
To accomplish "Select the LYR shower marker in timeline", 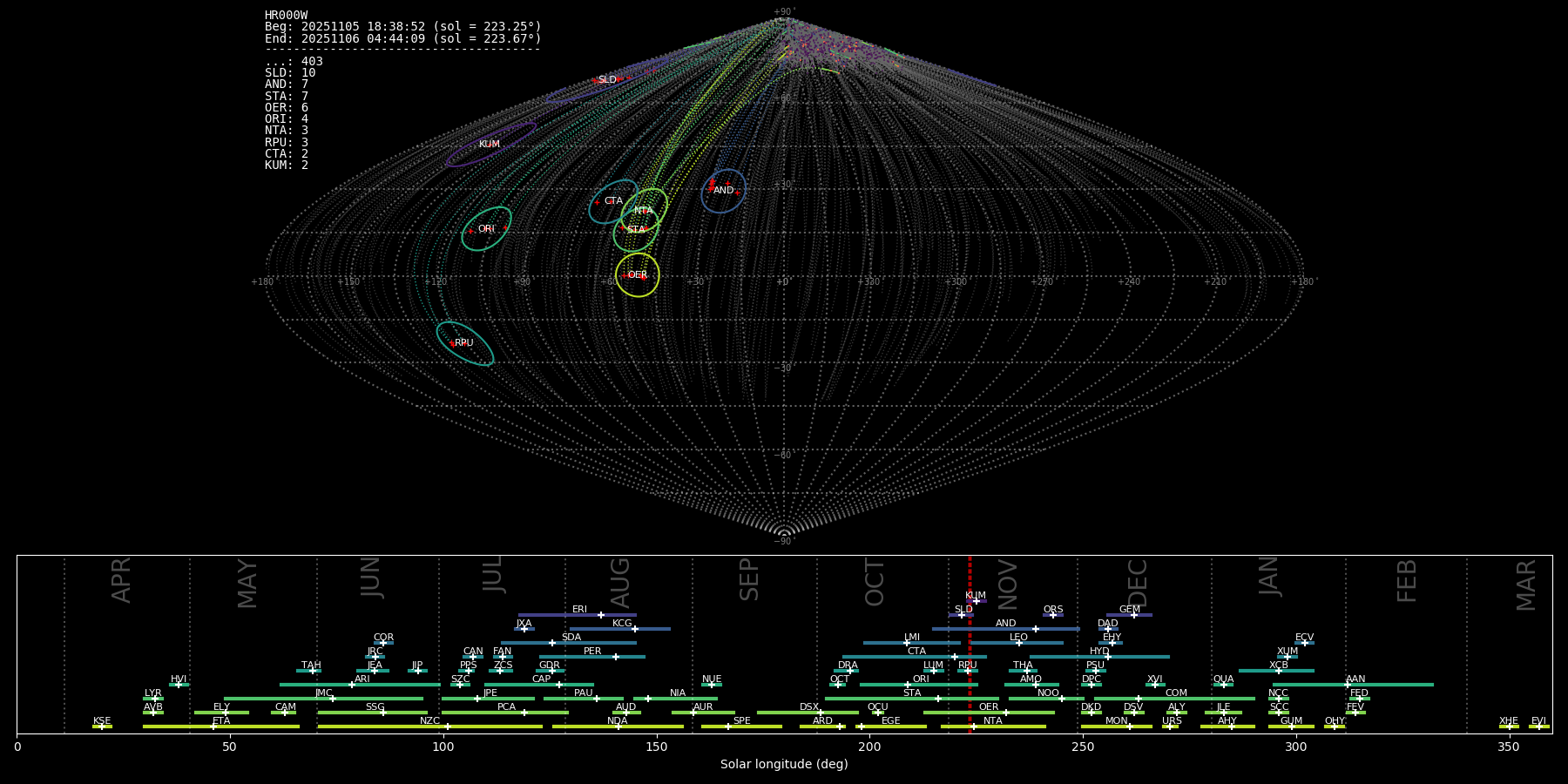I will pyautogui.click(x=155, y=699).
